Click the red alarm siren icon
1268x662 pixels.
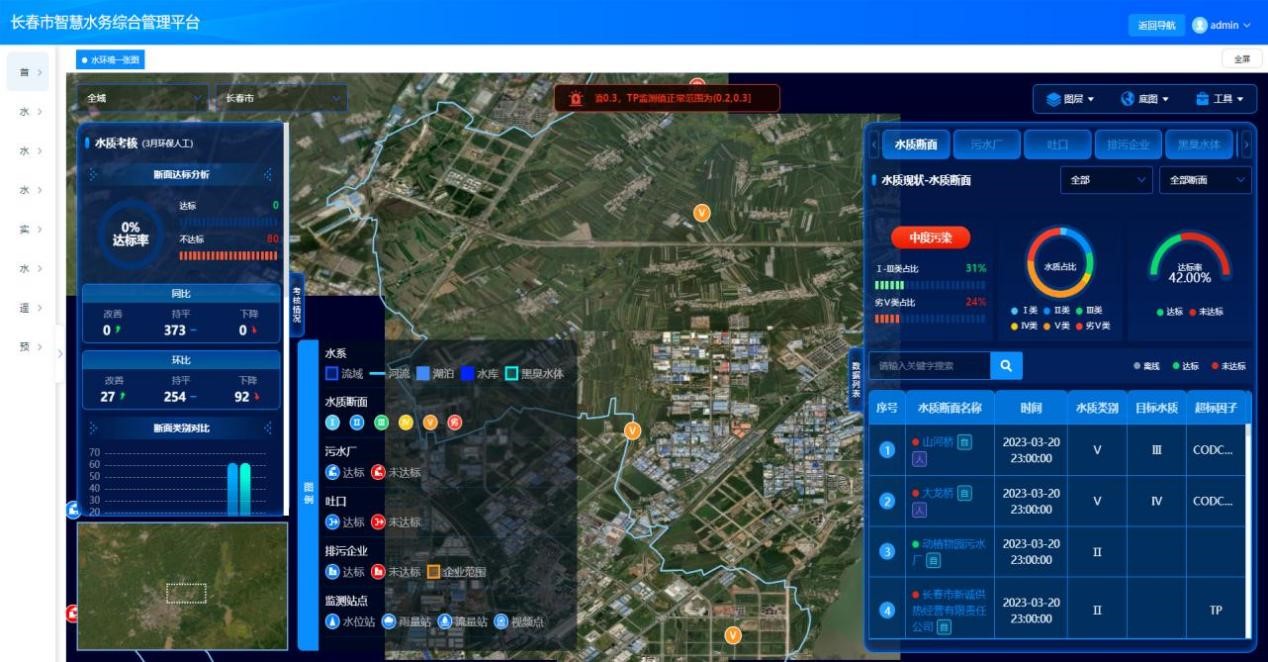576,98
